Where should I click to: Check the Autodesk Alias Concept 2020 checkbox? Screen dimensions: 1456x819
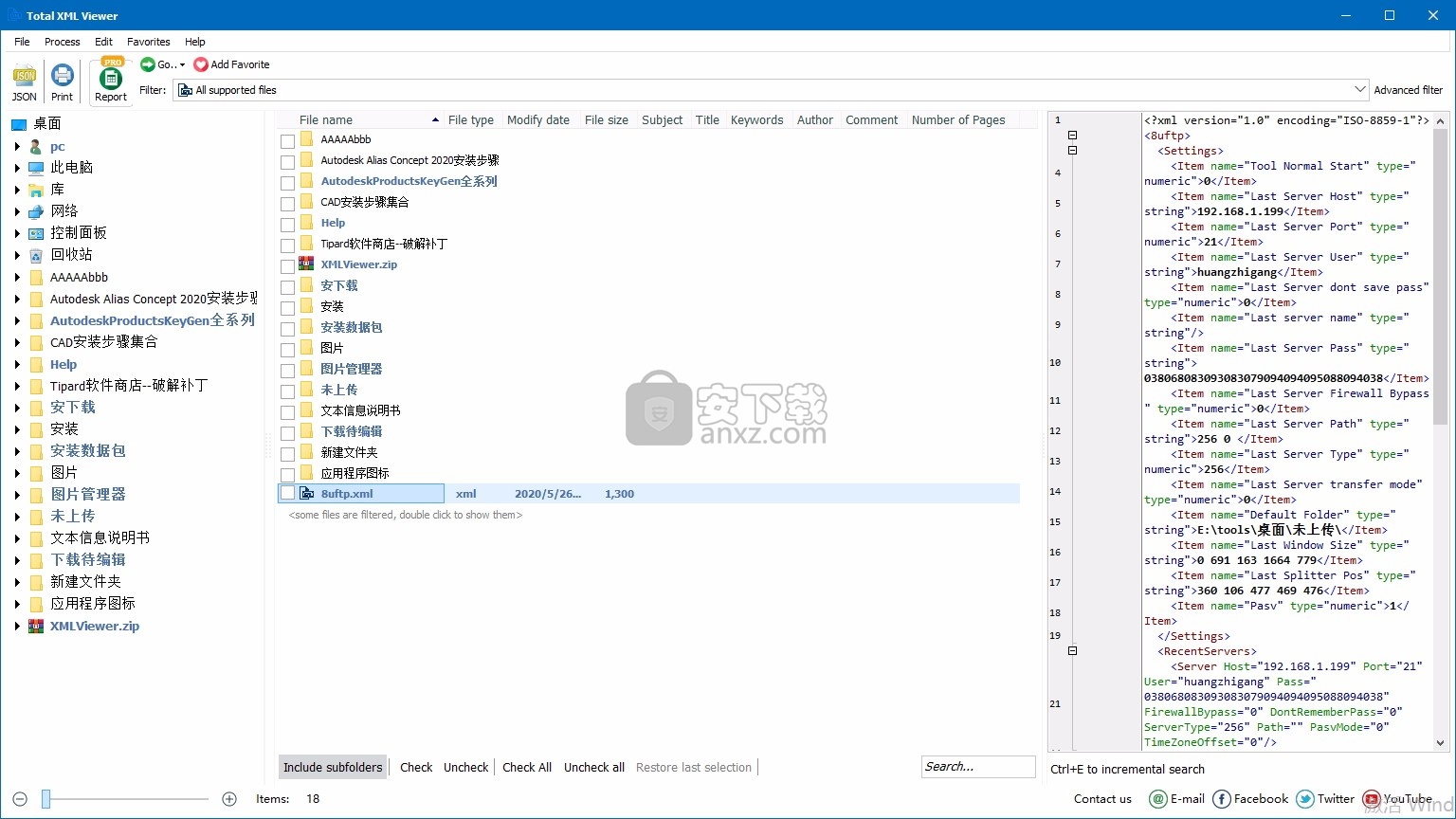pos(287,161)
